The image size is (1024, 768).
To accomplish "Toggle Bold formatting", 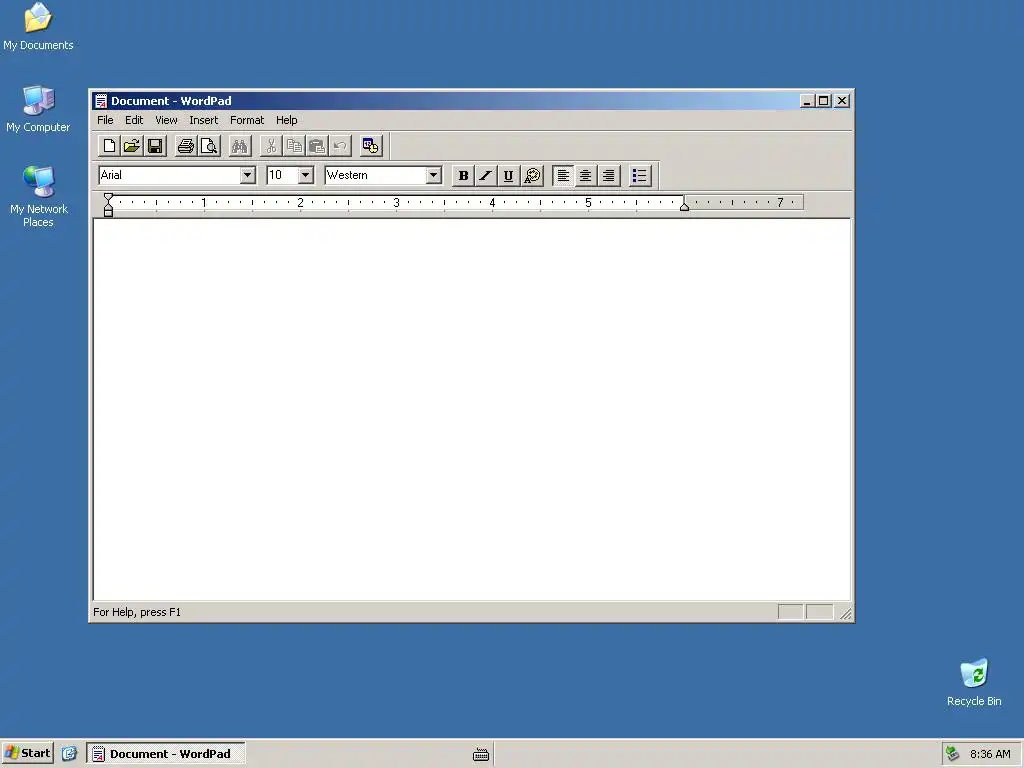I will tap(463, 176).
